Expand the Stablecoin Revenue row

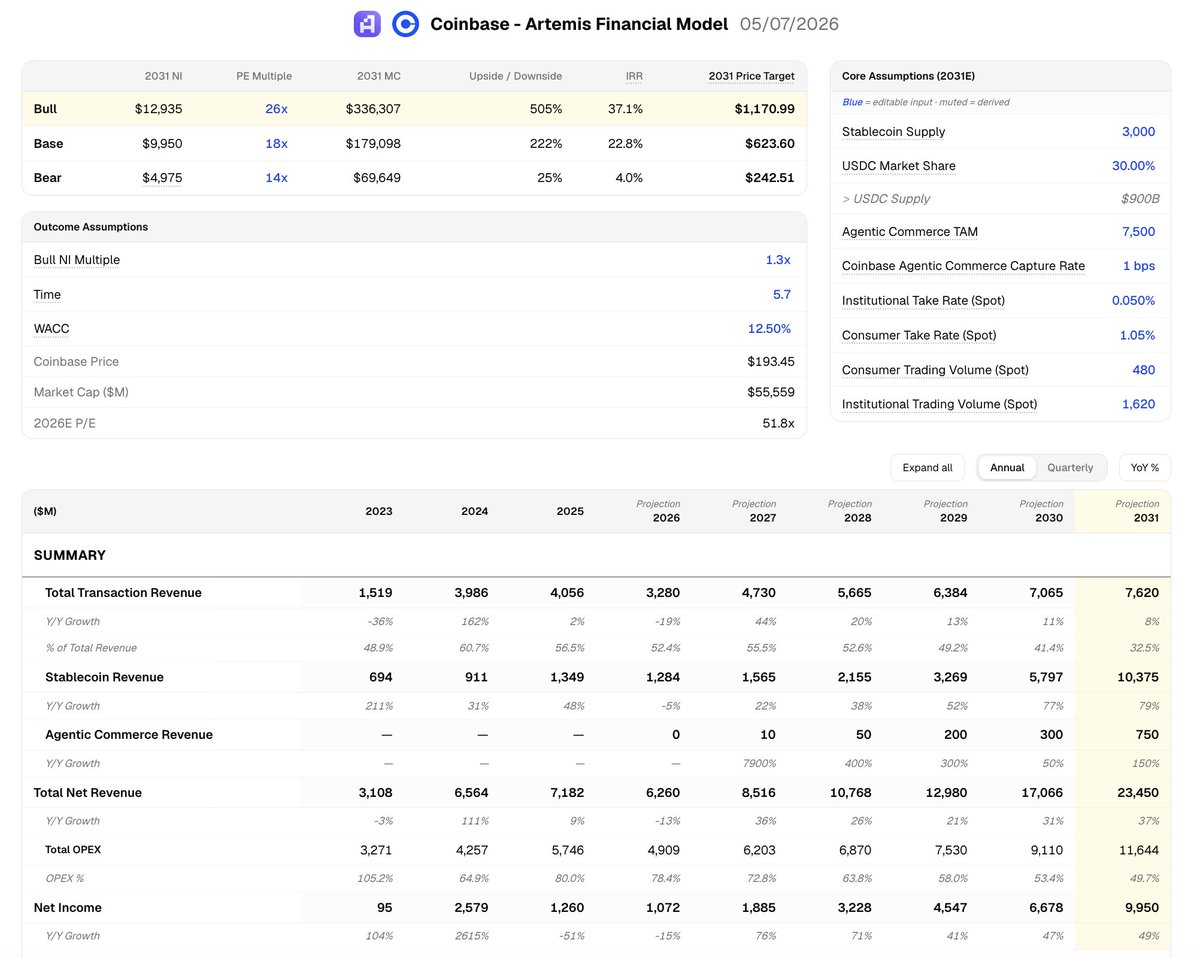[104, 677]
